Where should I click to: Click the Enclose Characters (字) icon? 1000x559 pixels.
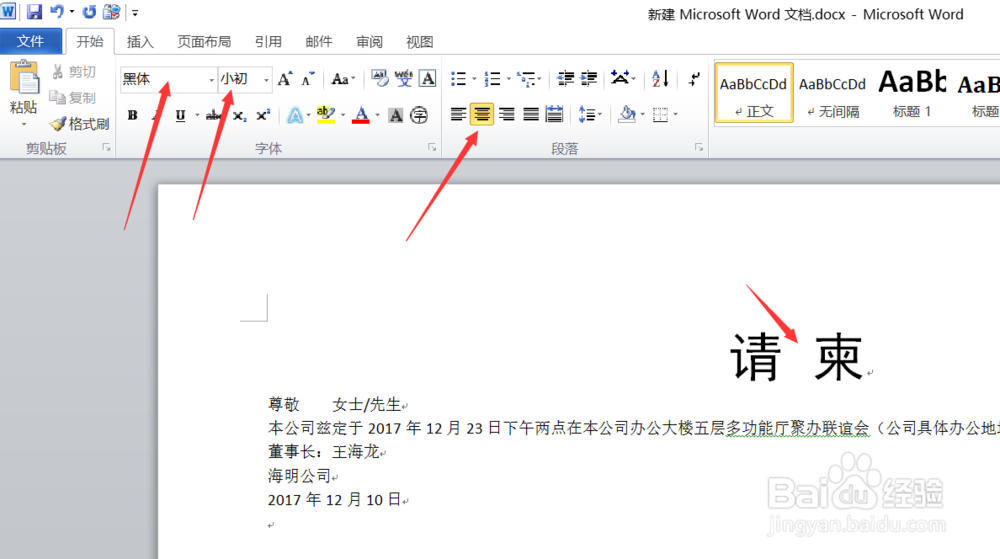point(419,115)
